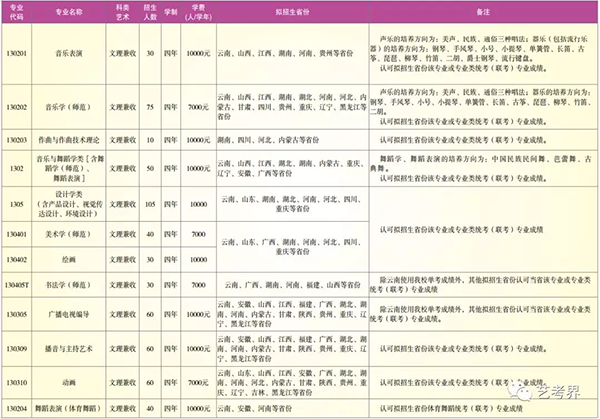Click the 书法学(师范) major name

pyautogui.click(x=69, y=285)
